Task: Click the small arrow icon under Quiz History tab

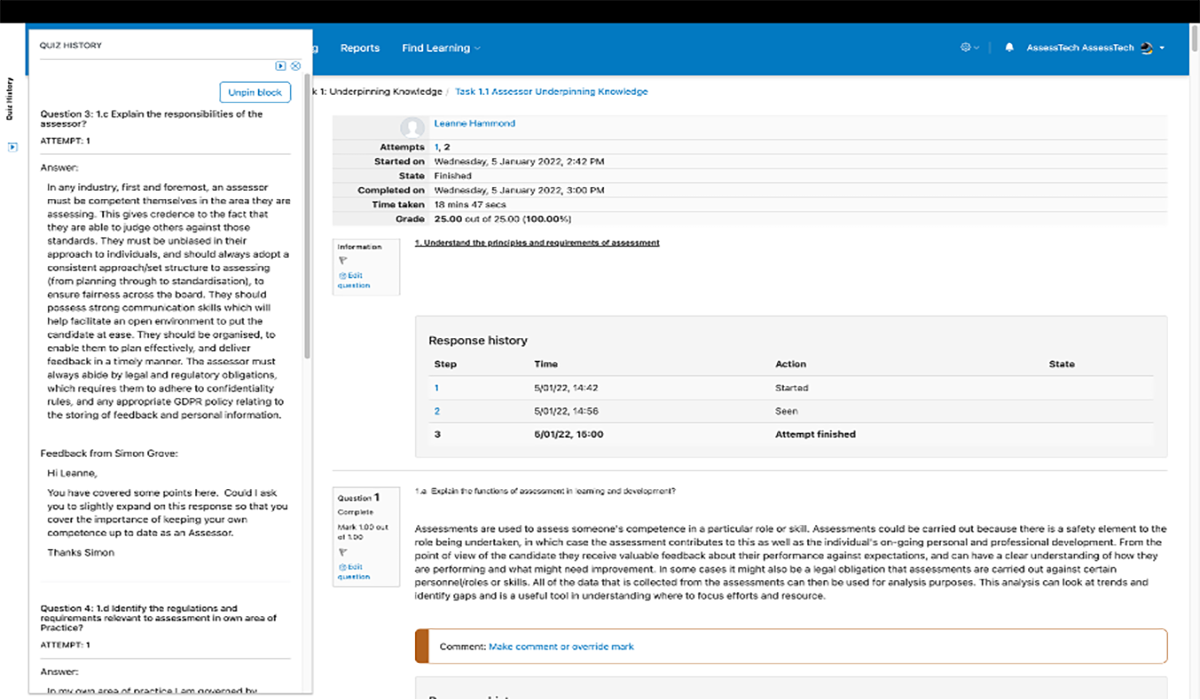Action: [x=13, y=147]
